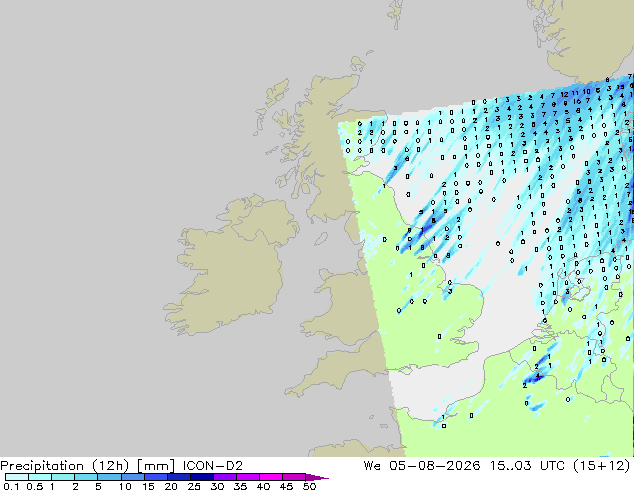
Task: Click the 0.1–0.5 mm legend swatch
Action: coord(17,477)
